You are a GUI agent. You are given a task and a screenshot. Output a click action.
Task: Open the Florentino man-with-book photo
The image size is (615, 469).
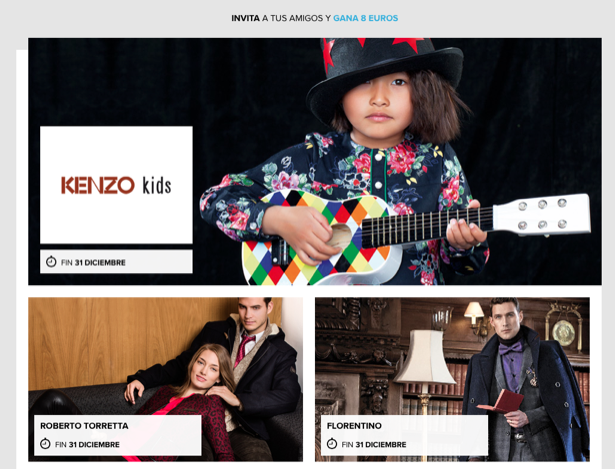click(452, 379)
